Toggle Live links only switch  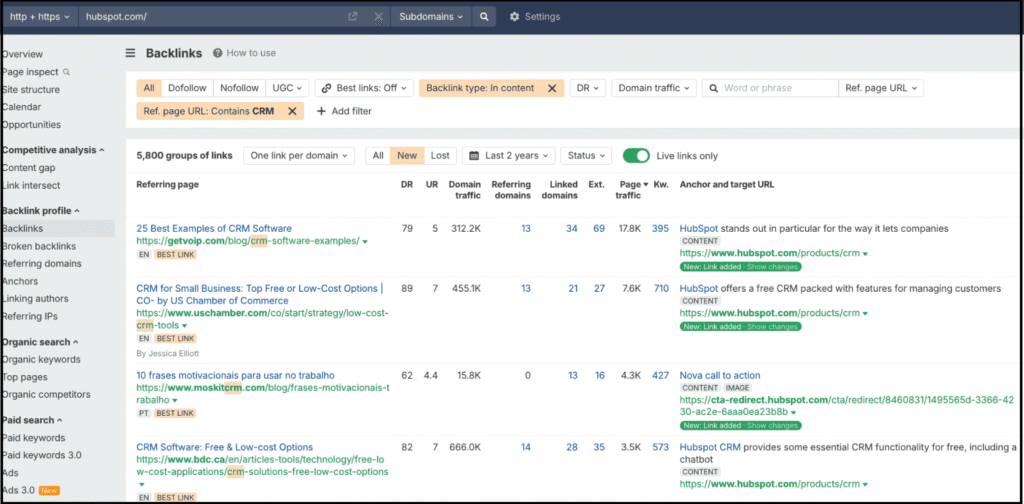click(x=636, y=155)
